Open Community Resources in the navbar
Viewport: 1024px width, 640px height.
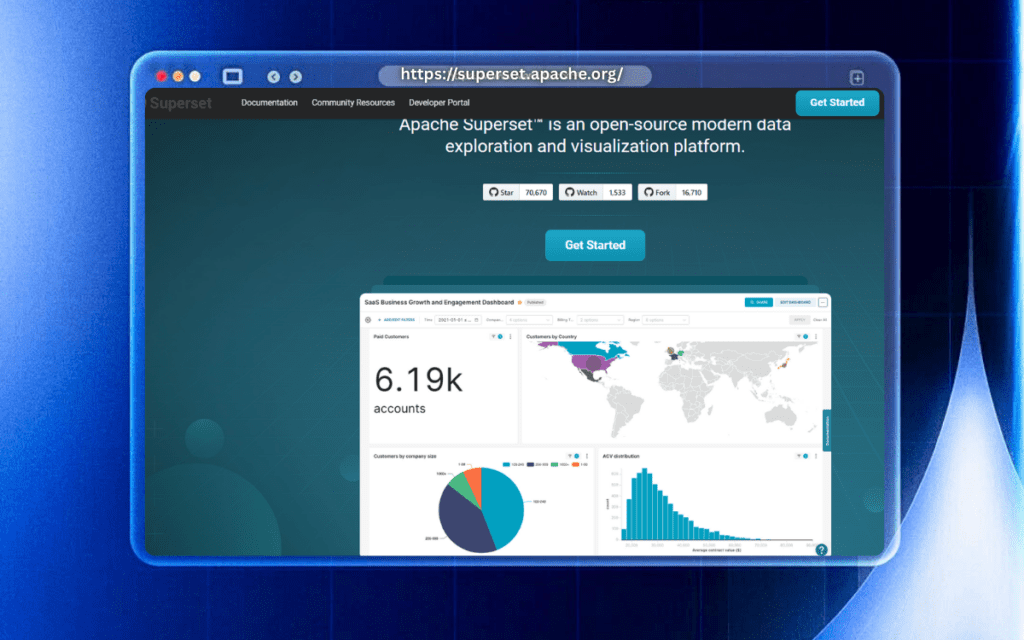pyautogui.click(x=353, y=103)
